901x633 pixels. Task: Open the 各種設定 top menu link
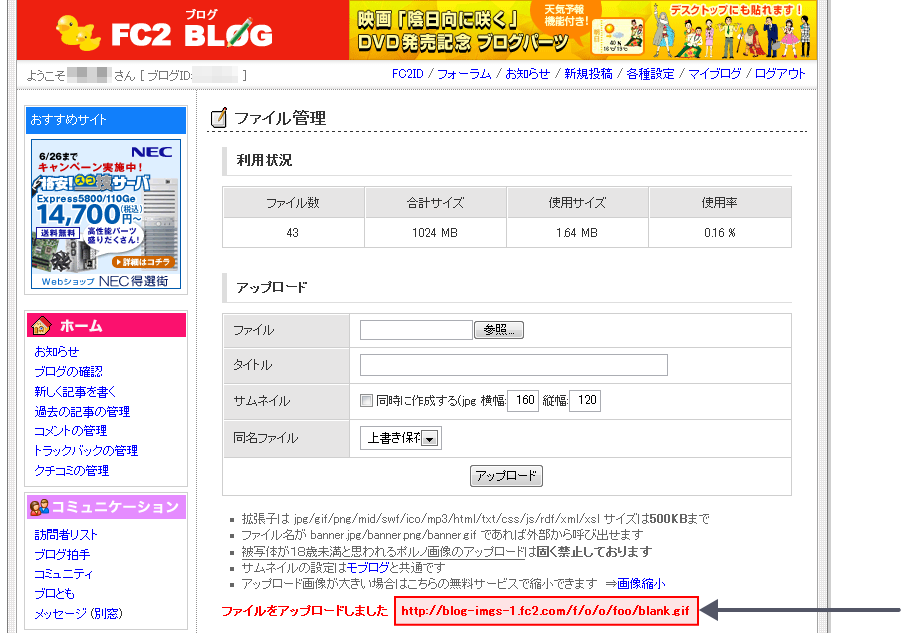[650, 74]
